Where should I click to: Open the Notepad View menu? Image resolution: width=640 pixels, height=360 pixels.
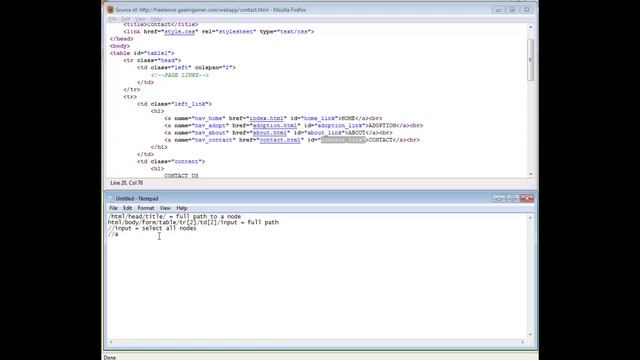[x=165, y=208]
